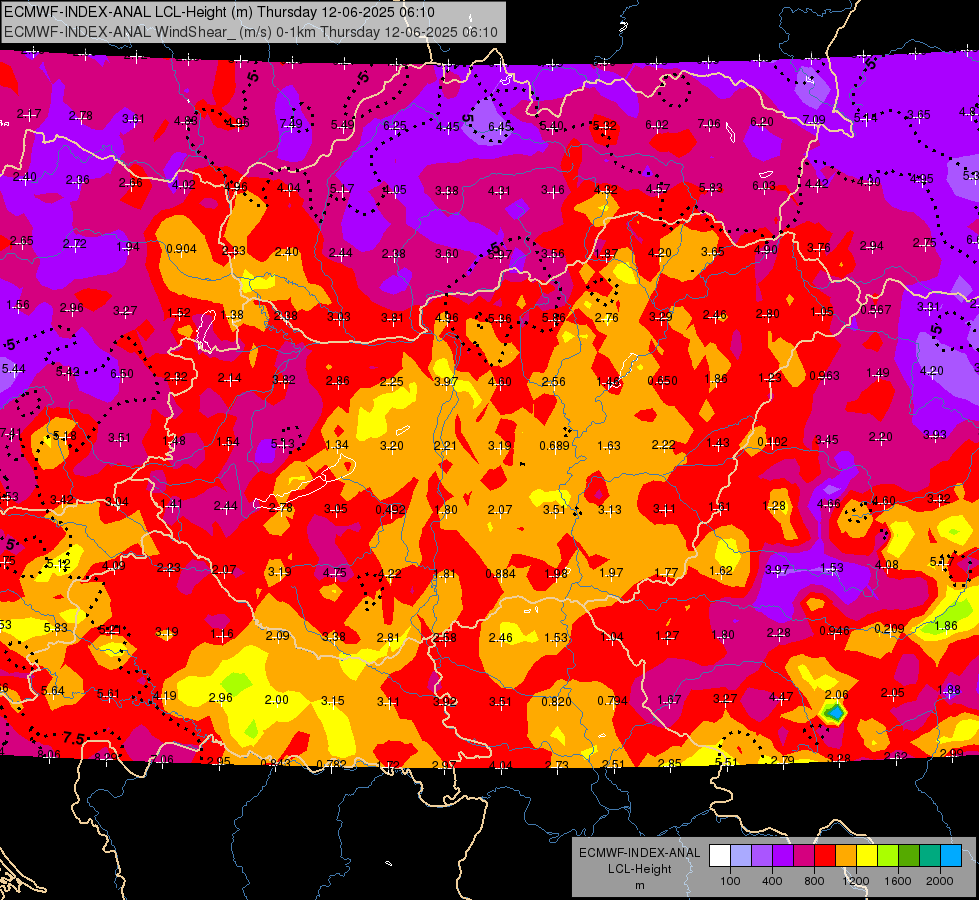Image resolution: width=979 pixels, height=900 pixels.
Task: Click the wind shear value 0.794
Action: pyautogui.click(x=612, y=700)
